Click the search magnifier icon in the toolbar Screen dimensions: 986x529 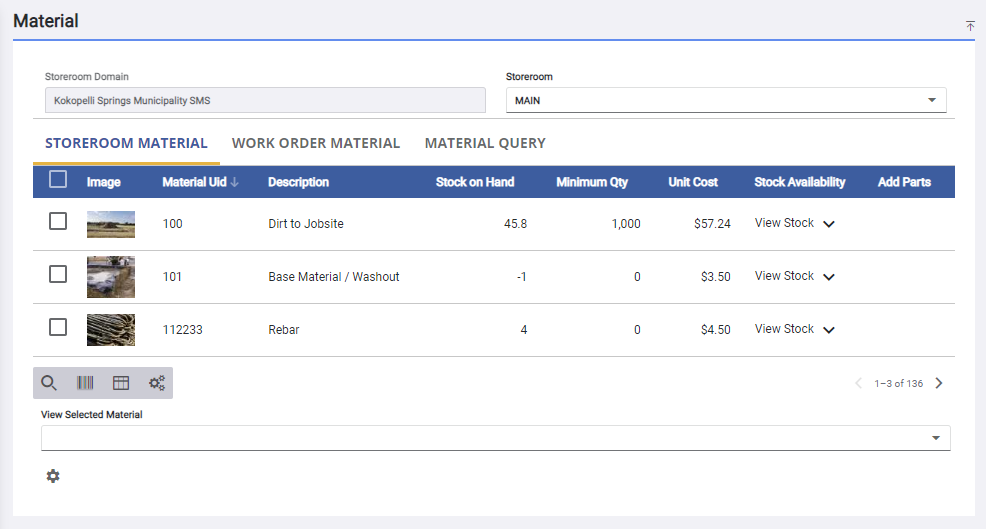[49, 383]
